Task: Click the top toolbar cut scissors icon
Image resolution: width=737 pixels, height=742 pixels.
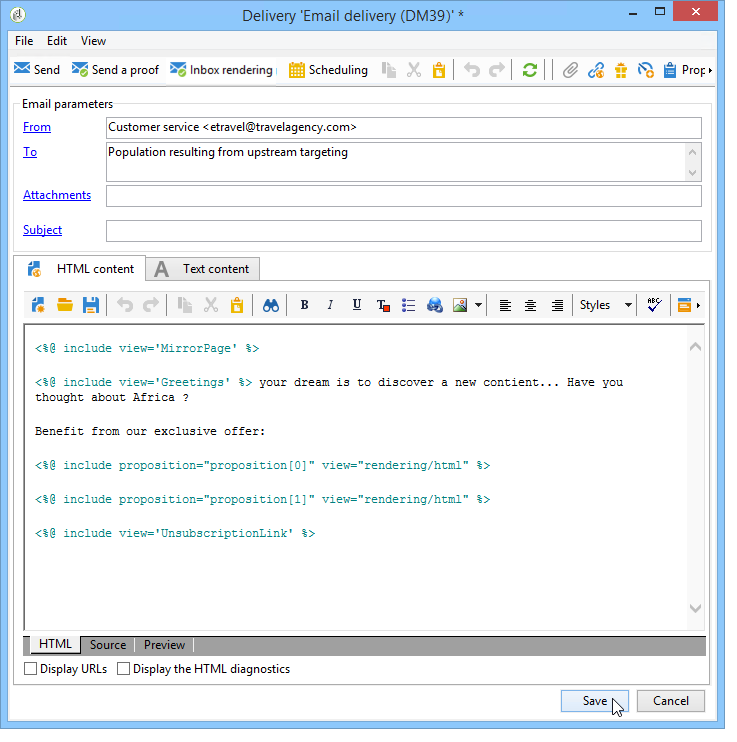Action: (x=414, y=70)
